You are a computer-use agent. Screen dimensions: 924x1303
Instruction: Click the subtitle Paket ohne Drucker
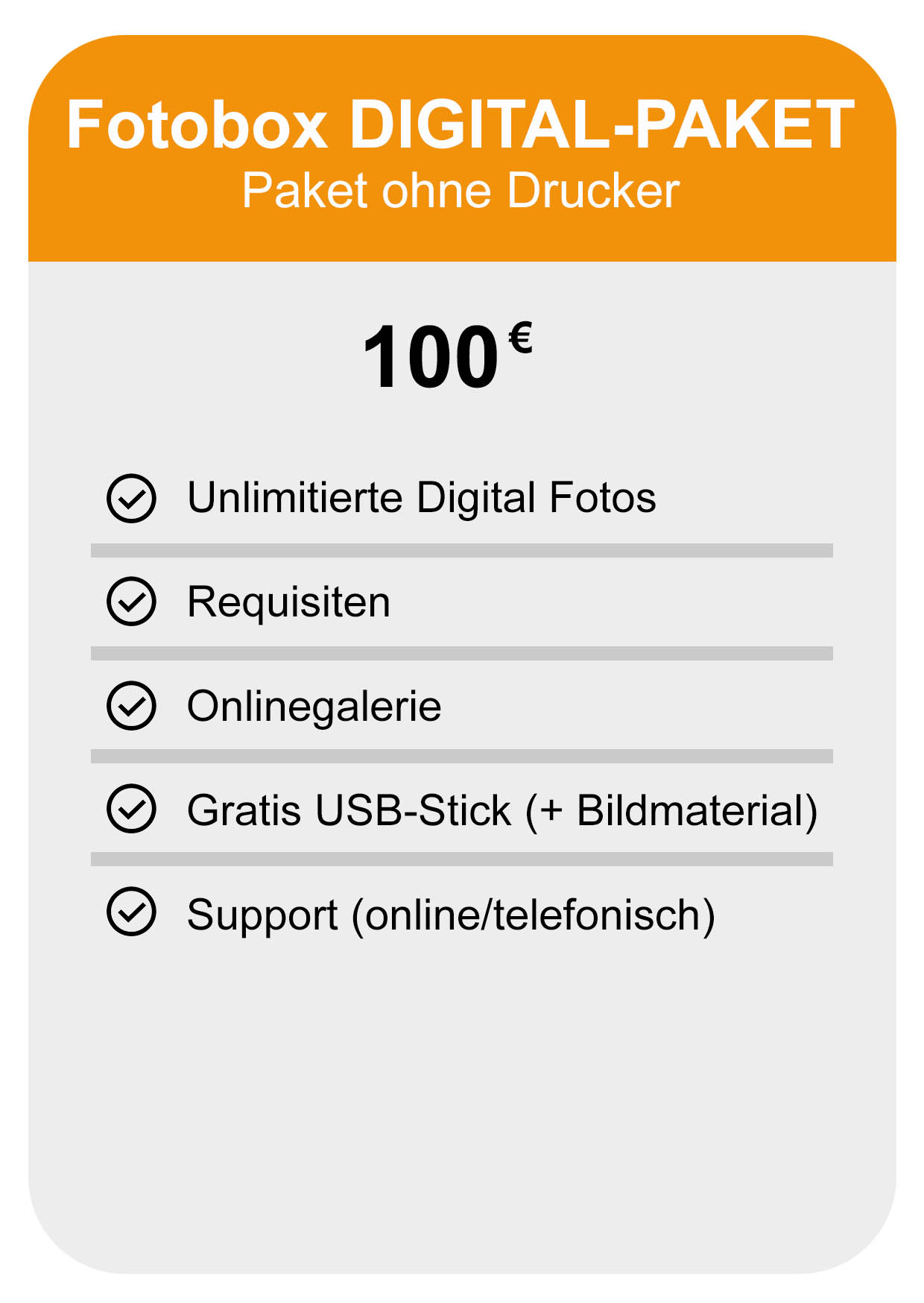click(461, 191)
